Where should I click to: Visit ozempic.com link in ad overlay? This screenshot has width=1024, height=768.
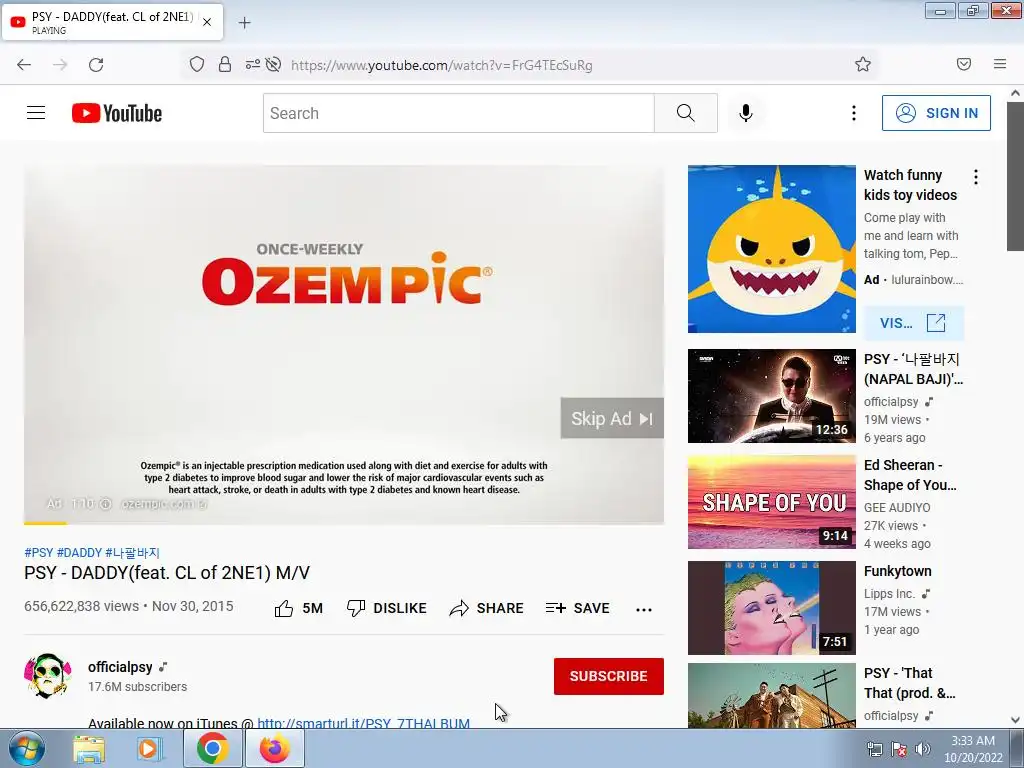[x=164, y=504]
